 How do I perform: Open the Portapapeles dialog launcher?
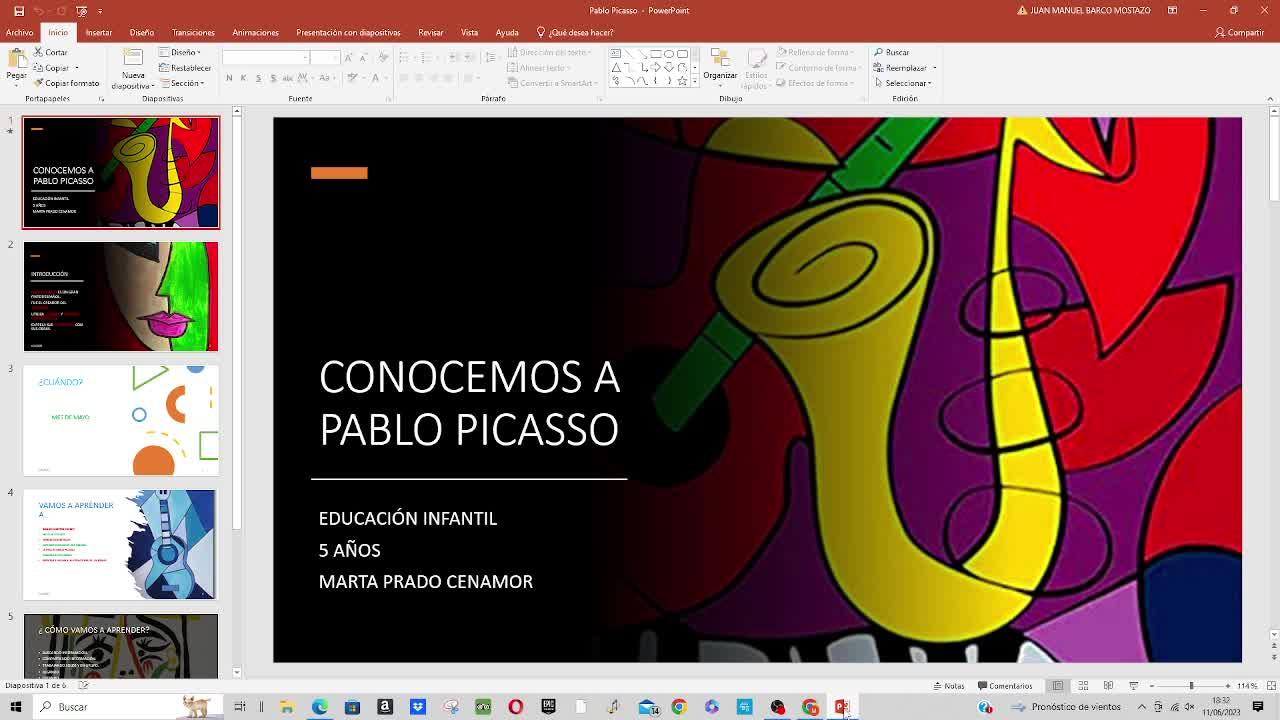(x=101, y=99)
